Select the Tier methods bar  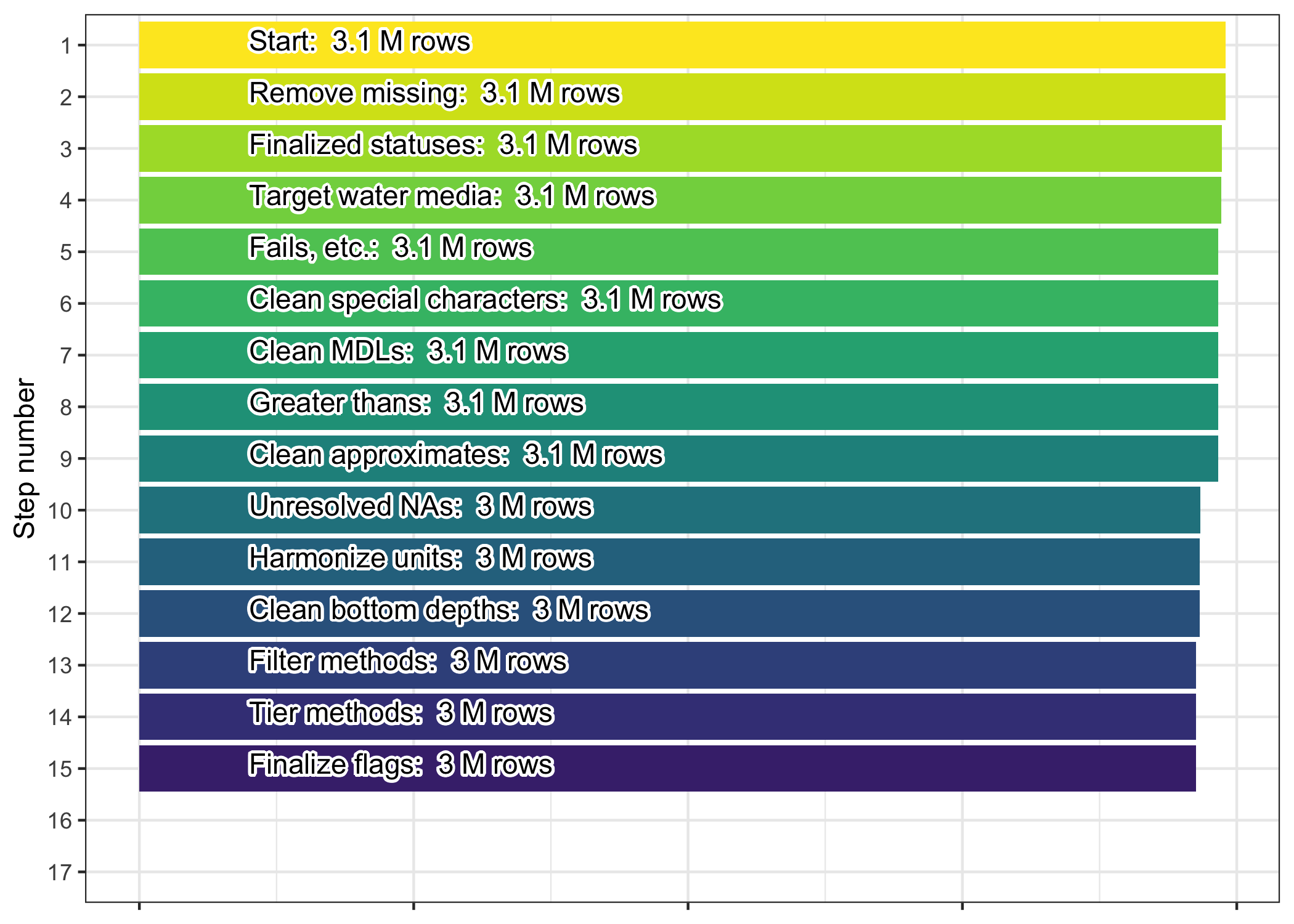click(x=667, y=717)
